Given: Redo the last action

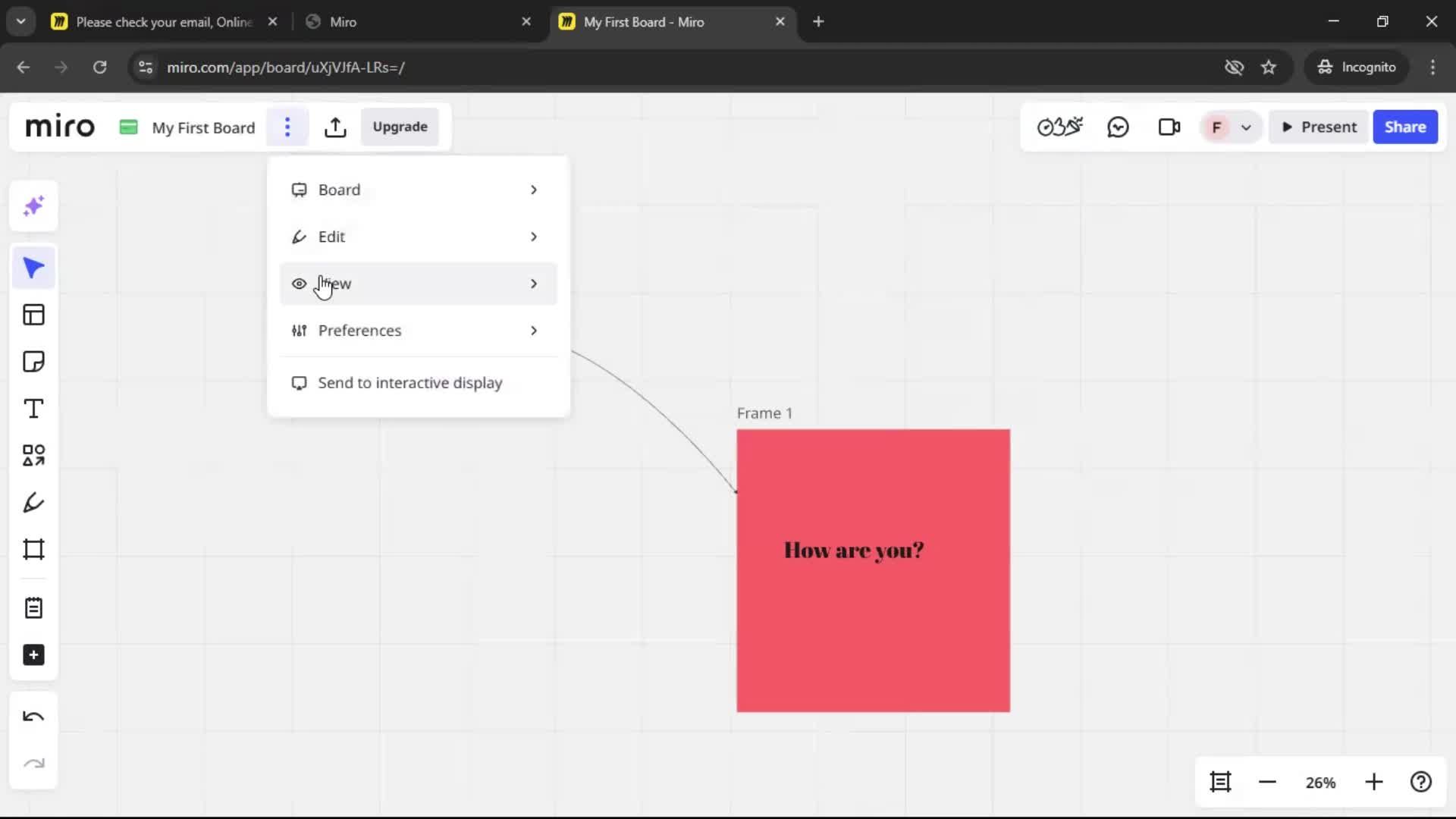Looking at the screenshot, I should pyautogui.click(x=33, y=764).
